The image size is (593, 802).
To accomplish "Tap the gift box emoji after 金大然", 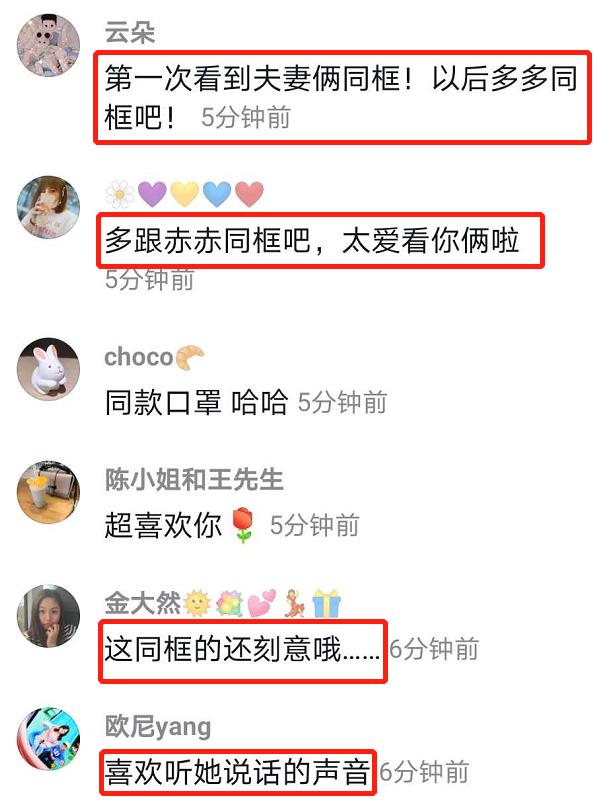I will (326, 603).
